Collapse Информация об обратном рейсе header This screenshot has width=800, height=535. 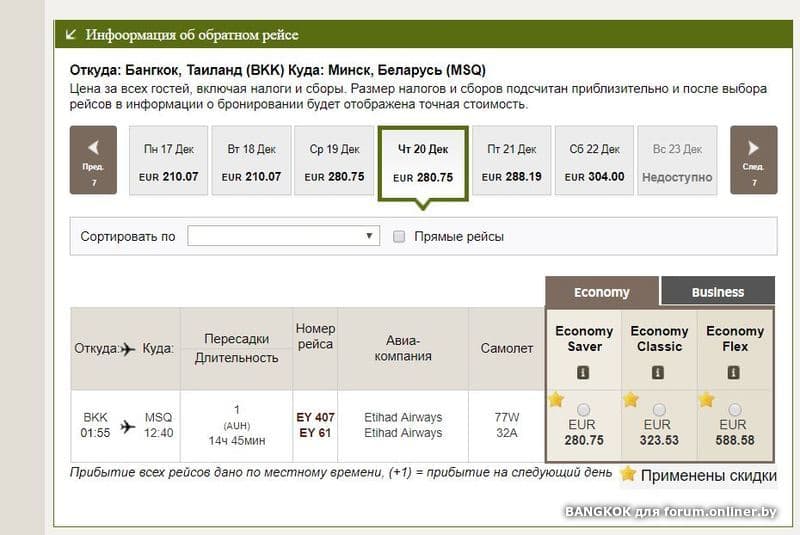[x=71, y=35]
